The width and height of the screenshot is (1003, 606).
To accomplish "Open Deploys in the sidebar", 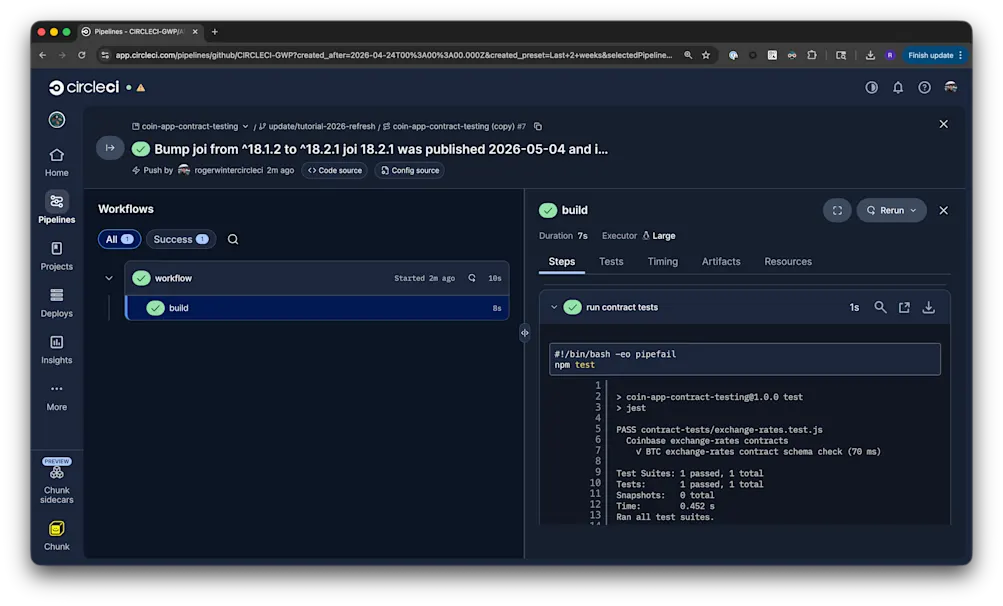I will point(56,303).
